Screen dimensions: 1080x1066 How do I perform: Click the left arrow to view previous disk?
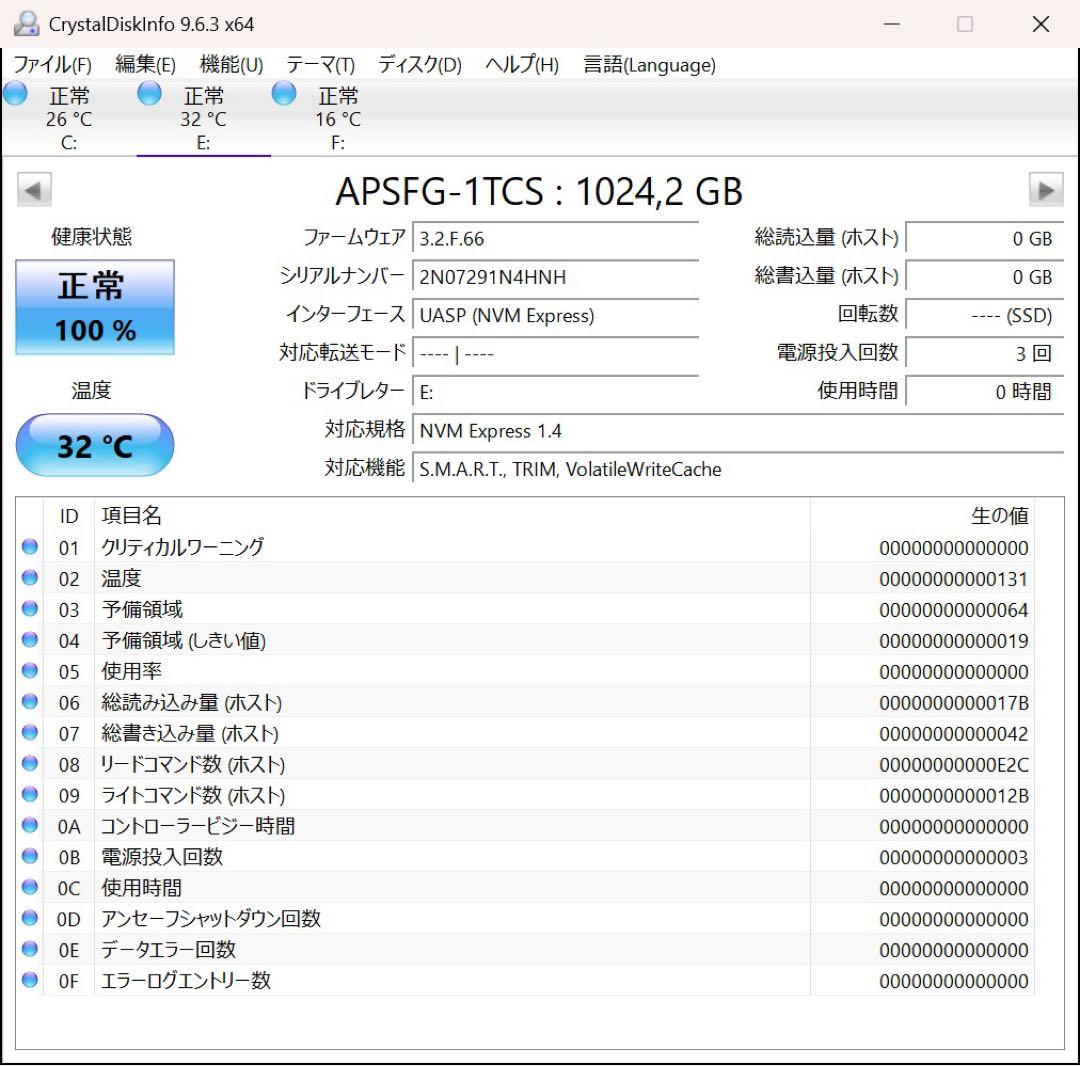coord(33,189)
